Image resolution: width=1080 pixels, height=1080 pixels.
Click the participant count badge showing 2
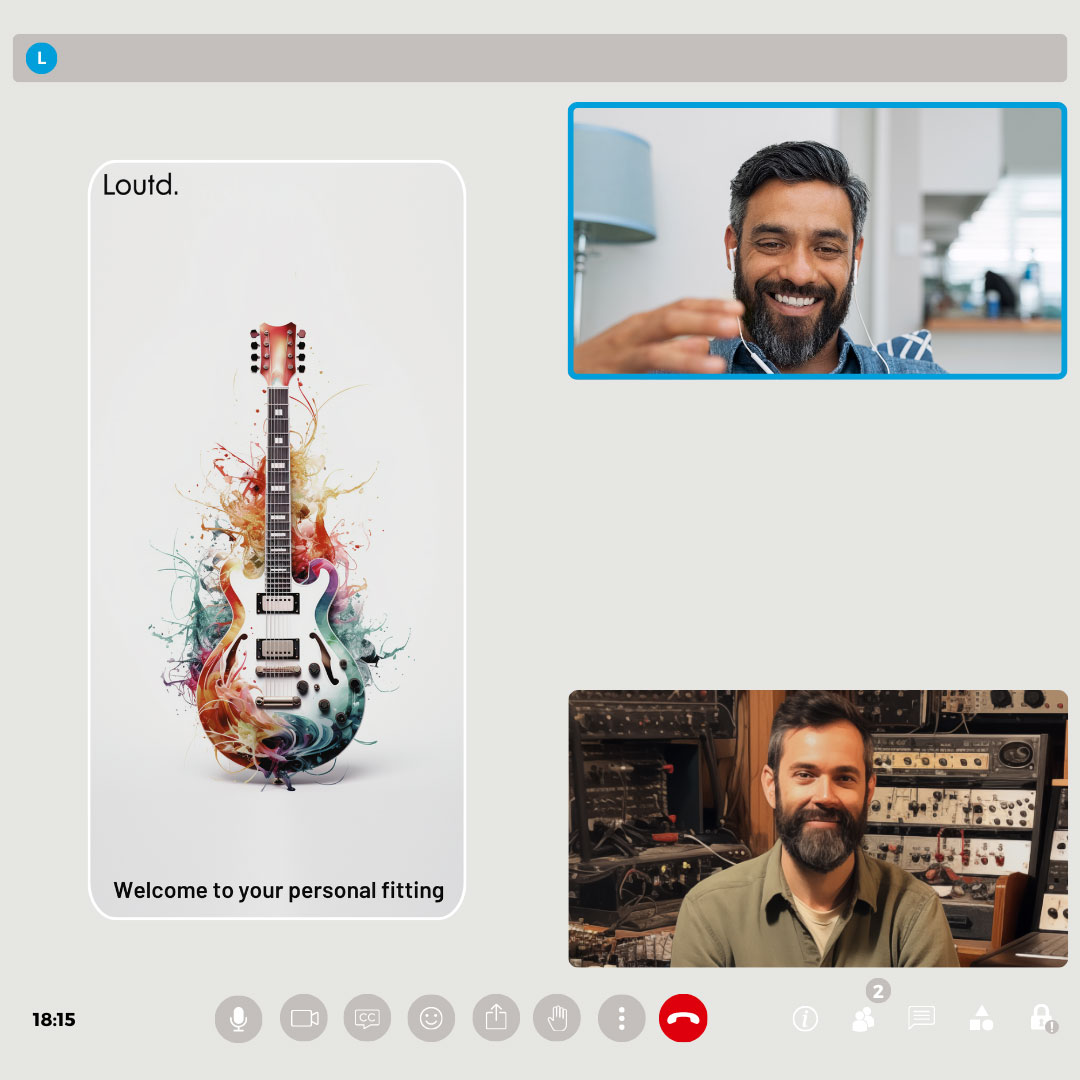[878, 991]
